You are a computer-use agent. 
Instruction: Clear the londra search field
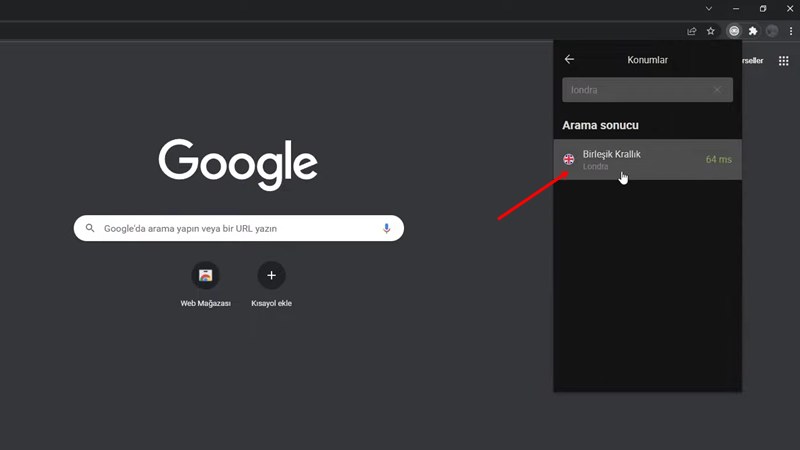point(717,90)
